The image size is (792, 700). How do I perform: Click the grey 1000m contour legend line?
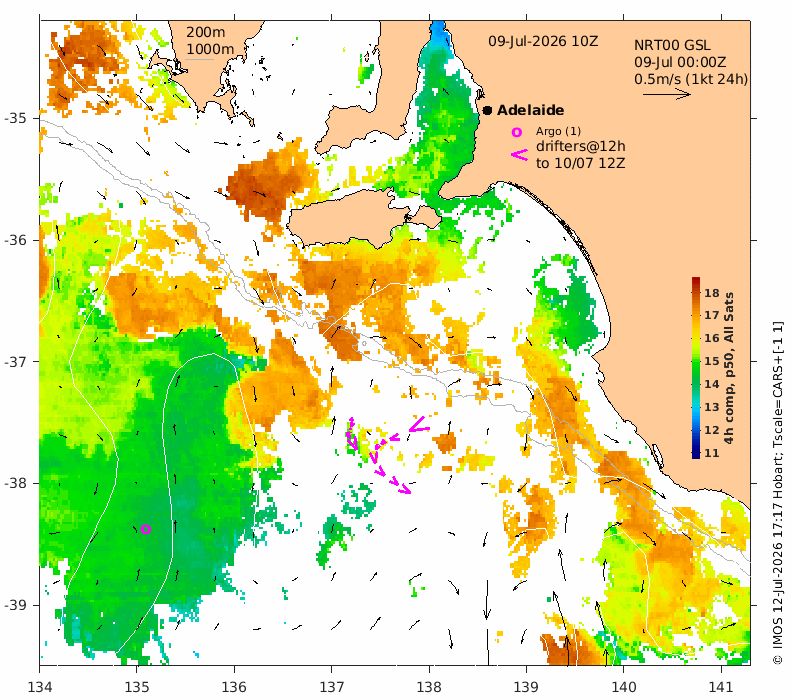coord(200,61)
